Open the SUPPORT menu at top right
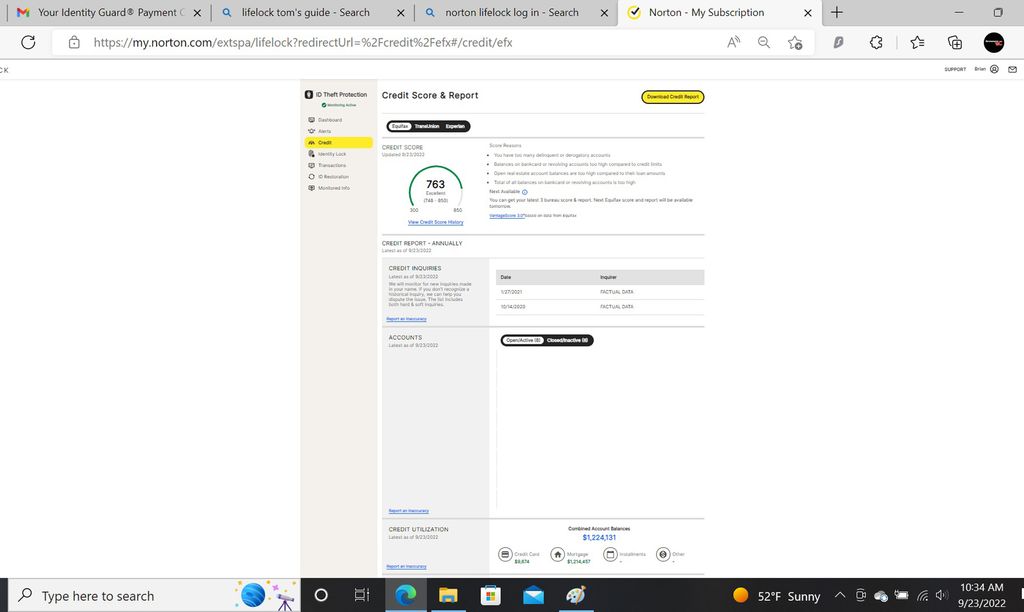The height and width of the screenshot is (612, 1024). click(x=956, y=69)
